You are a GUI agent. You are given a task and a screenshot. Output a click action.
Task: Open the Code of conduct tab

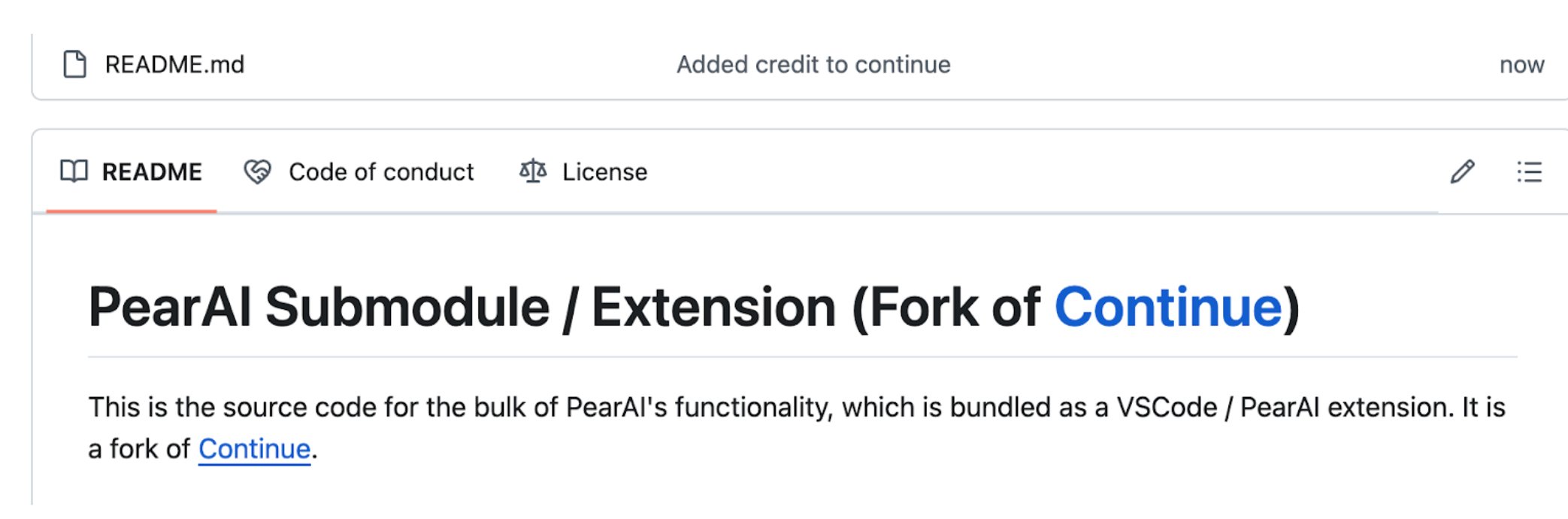380,172
